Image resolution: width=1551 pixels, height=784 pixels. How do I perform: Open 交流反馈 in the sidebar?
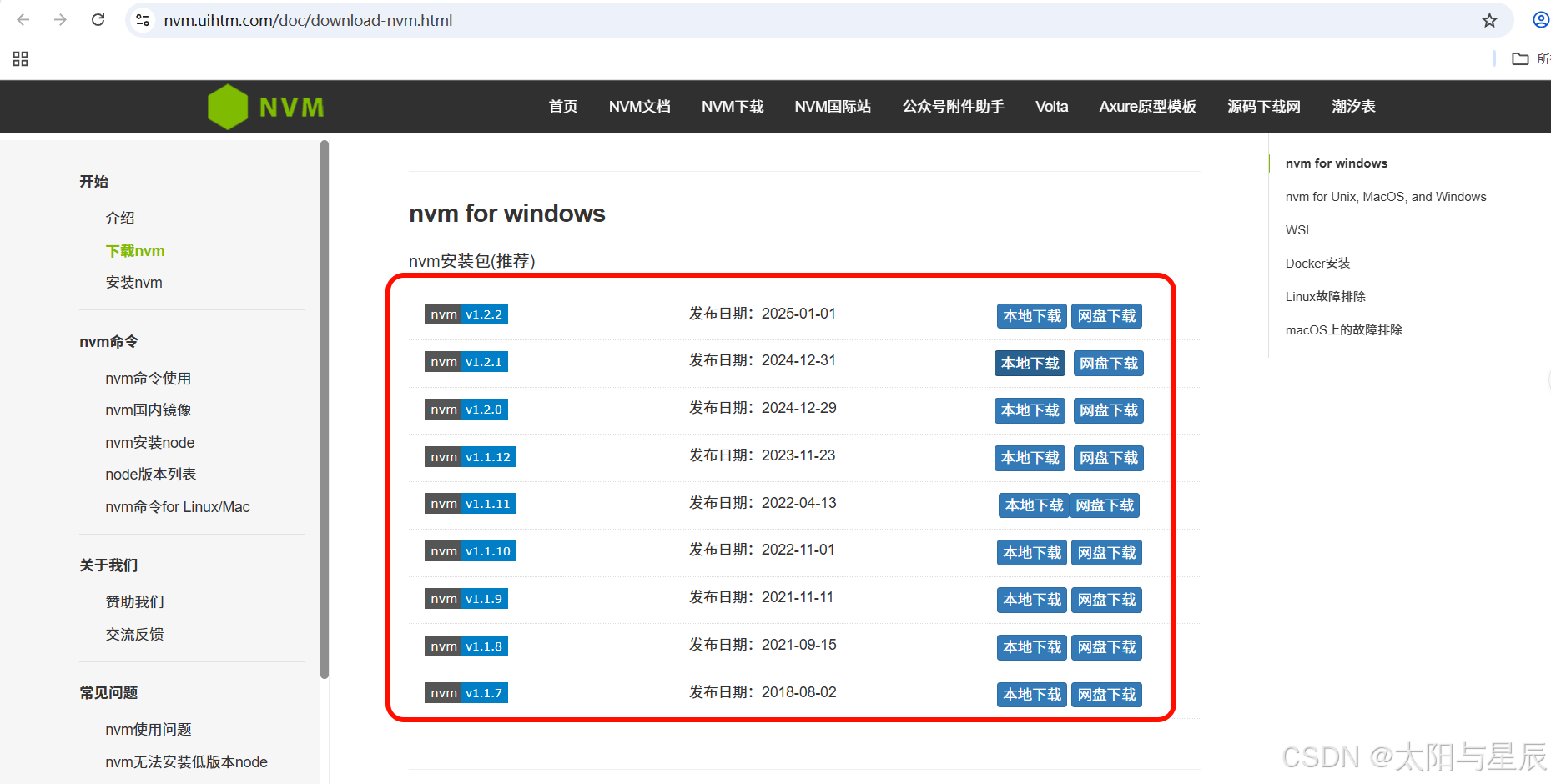coord(134,635)
